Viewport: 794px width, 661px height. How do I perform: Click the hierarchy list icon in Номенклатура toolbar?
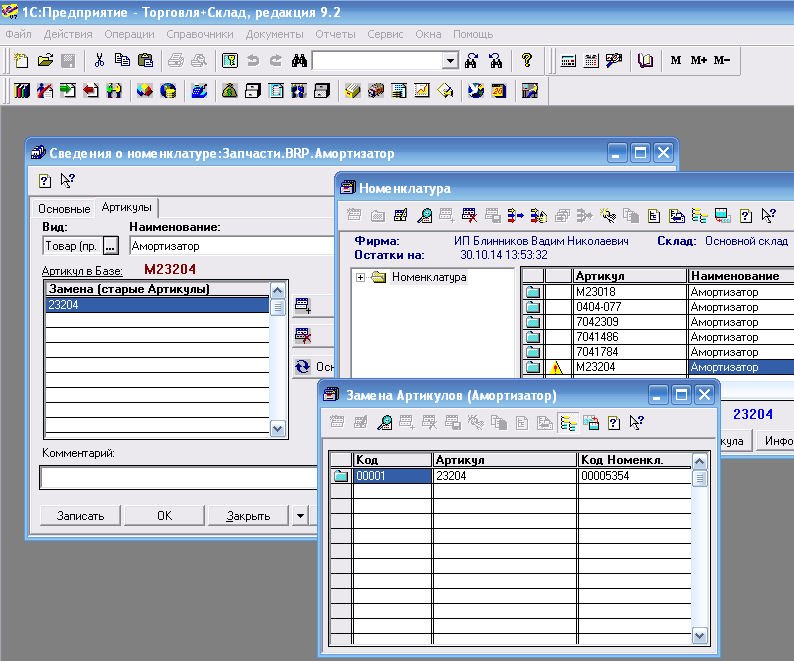pyautogui.click(x=699, y=216)
